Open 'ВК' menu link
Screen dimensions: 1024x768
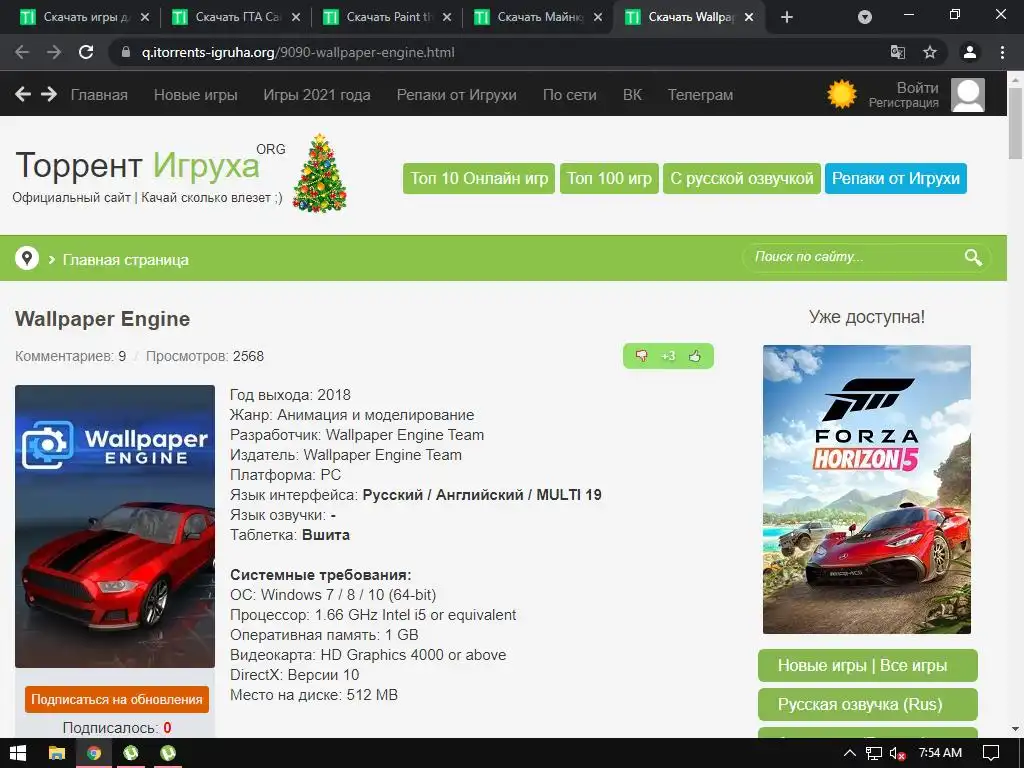[632, 95]
